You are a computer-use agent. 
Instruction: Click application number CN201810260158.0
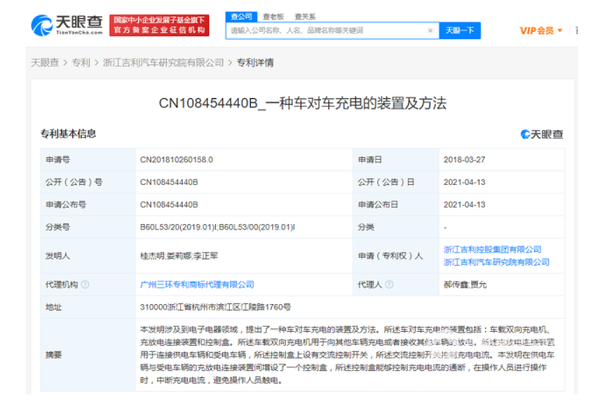(176, 160)
